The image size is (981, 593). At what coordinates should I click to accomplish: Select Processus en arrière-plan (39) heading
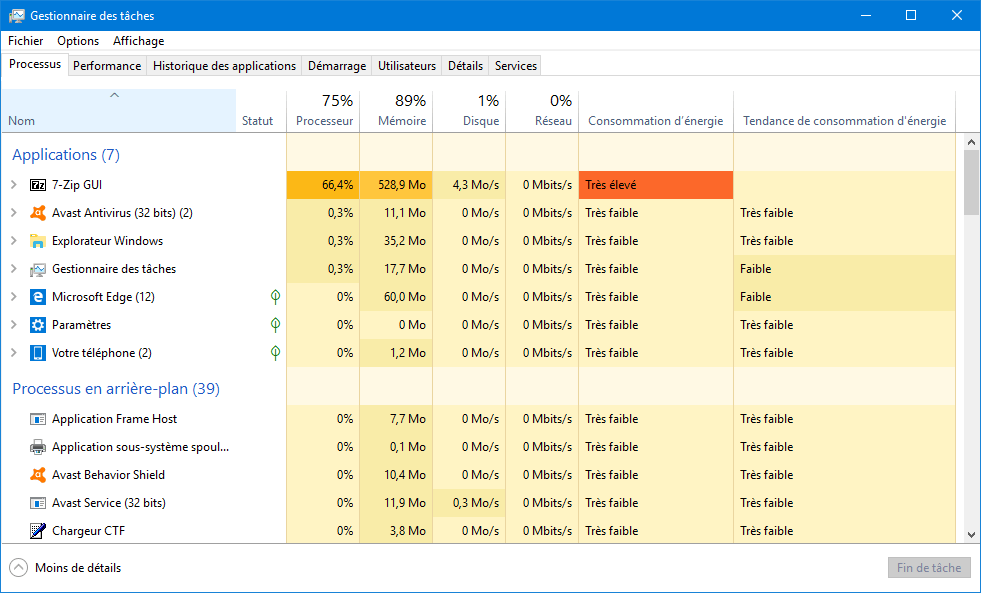coord(116,389)
